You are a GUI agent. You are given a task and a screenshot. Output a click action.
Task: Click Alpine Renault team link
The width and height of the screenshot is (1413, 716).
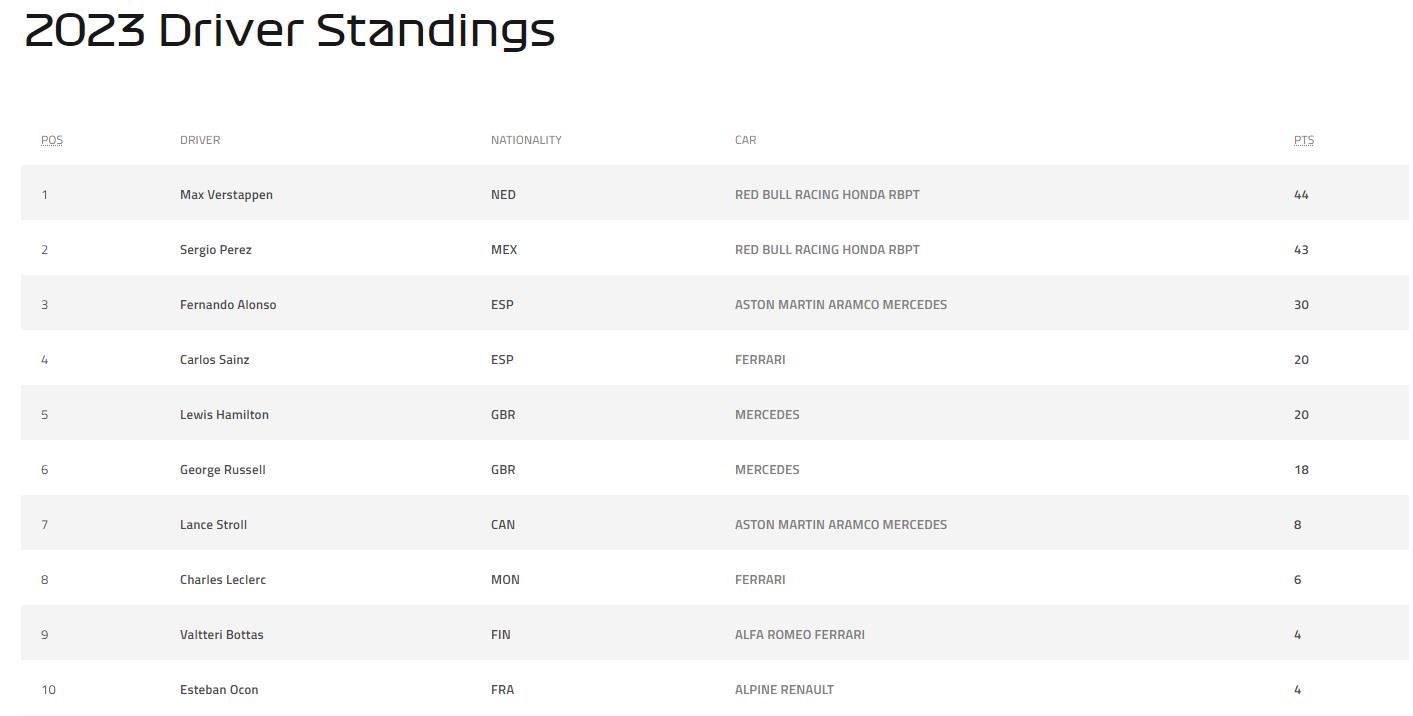(x=784, y=690)
